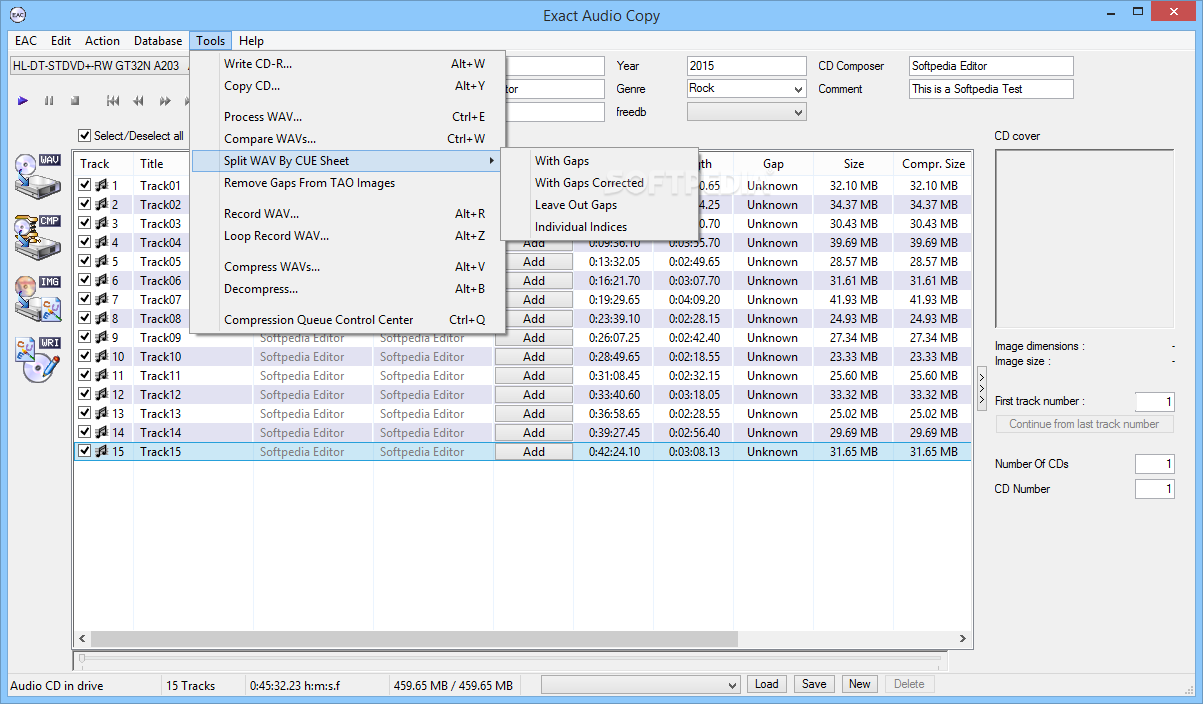Open the EAC title bar icon menu
This screenshot has width=1203, height=704.
pyautogui.click(x=19, y=15)
